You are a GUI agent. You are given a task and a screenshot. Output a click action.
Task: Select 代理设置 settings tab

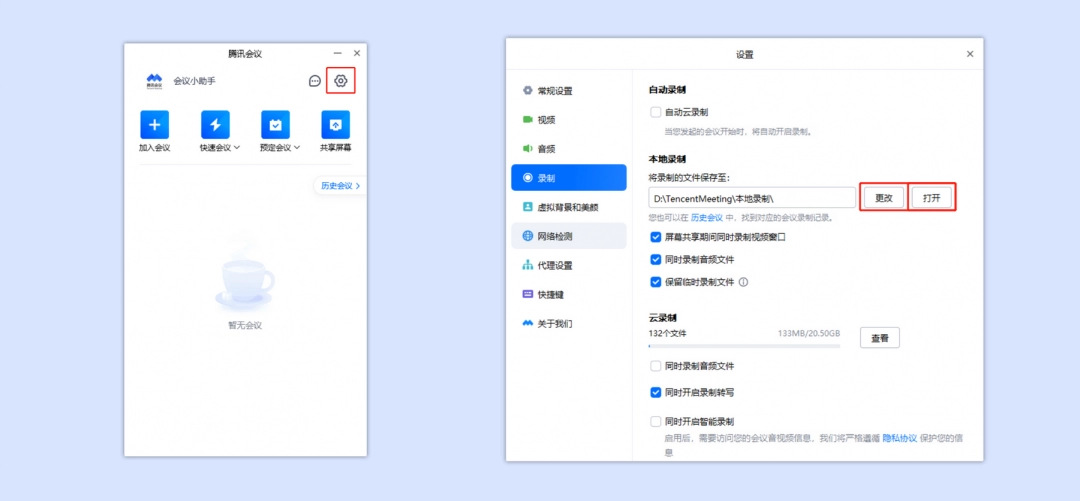click(x=569, y=265)
